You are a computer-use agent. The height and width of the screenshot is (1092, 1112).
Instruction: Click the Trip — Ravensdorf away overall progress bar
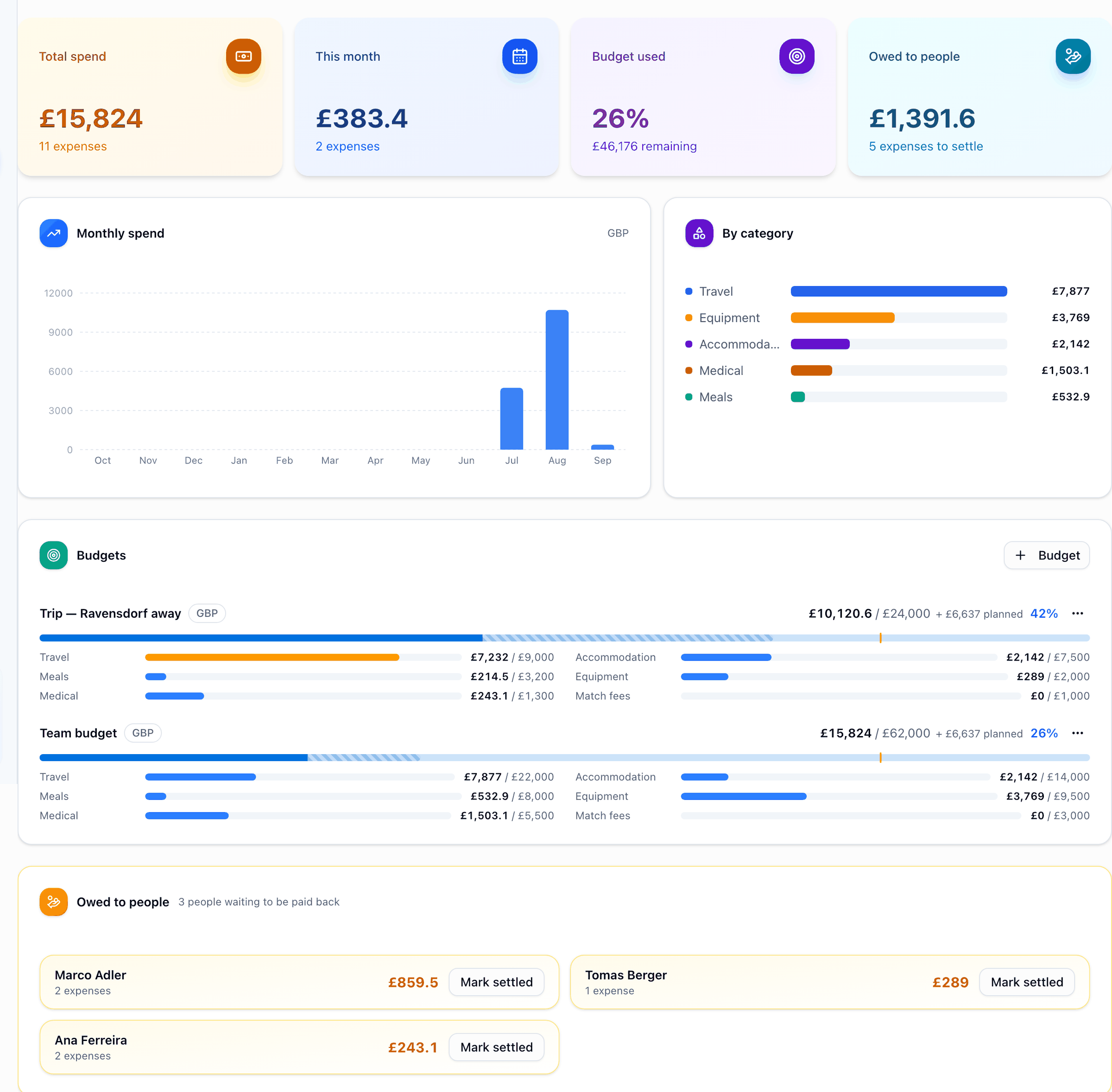[x=565, y=638]
